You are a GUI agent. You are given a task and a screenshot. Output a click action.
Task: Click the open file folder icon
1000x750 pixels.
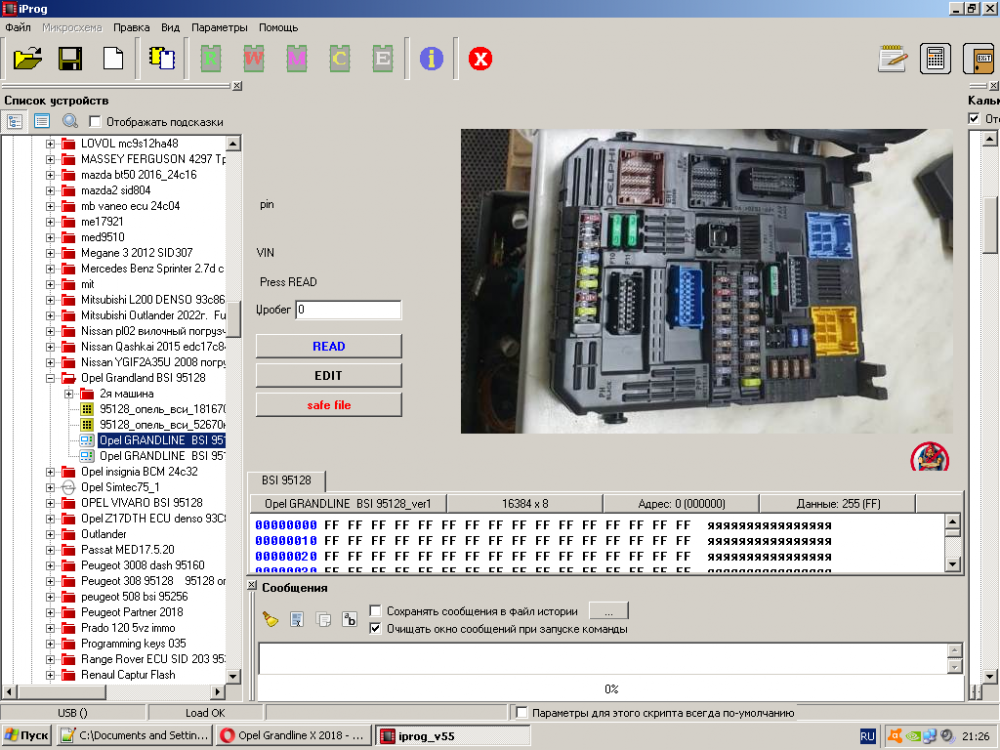pos(28,59)
